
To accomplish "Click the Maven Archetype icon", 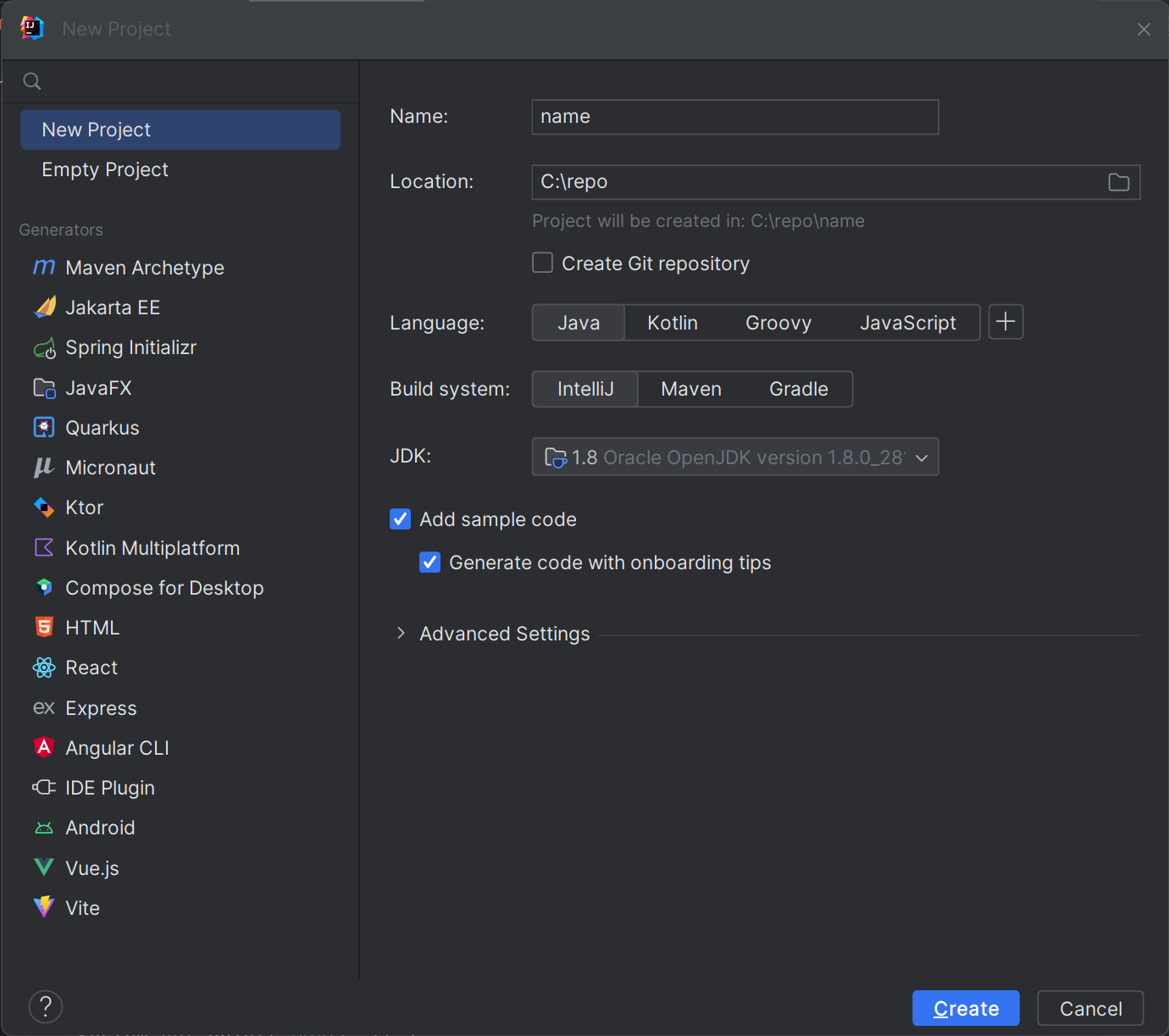I will click(x=44, y=268).
